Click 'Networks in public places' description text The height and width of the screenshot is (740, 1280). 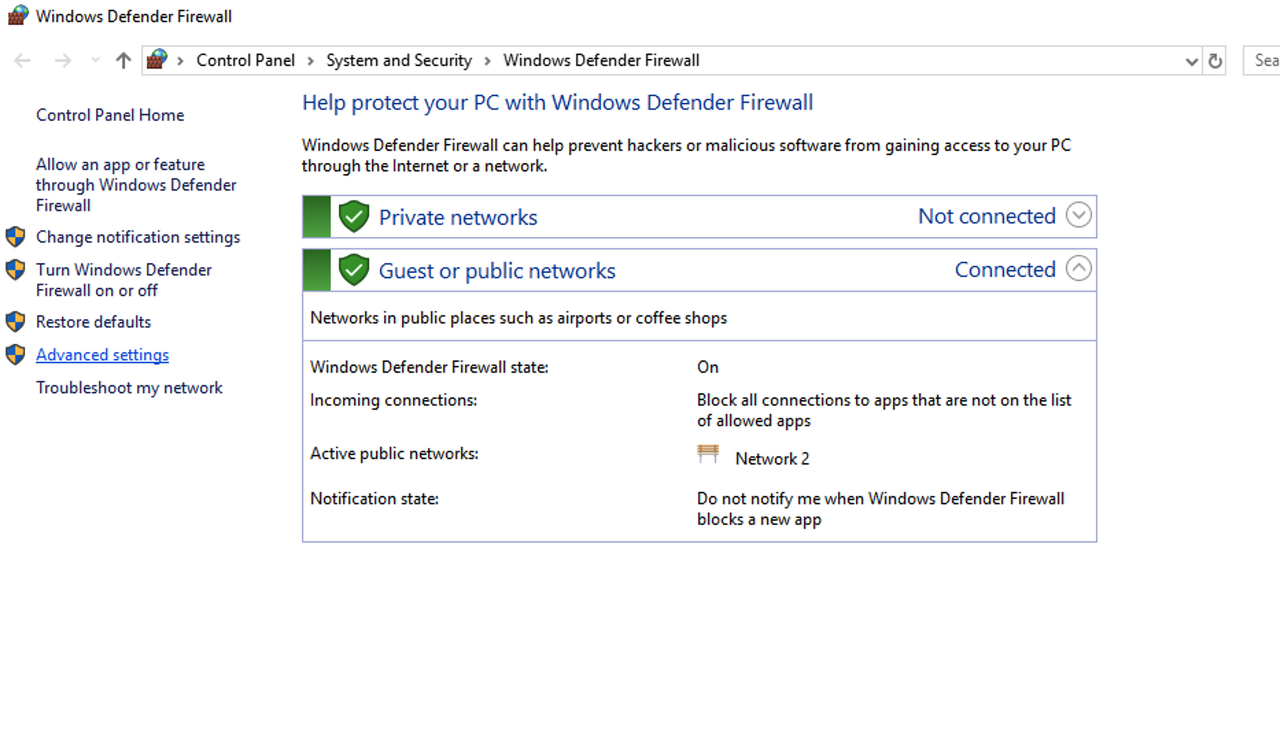519,318
